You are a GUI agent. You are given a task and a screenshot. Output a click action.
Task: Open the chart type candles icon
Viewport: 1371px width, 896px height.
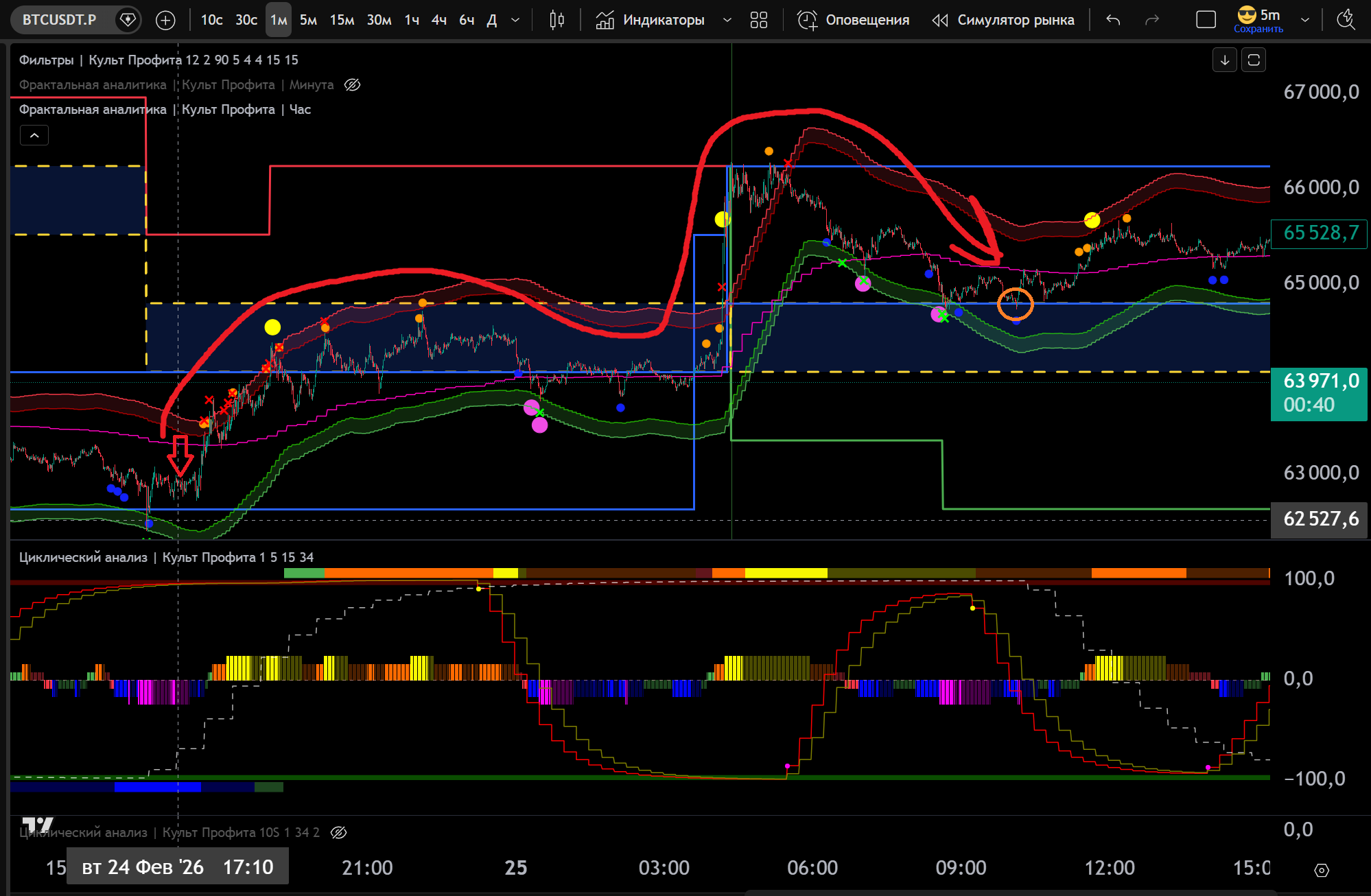coord(556,20)
